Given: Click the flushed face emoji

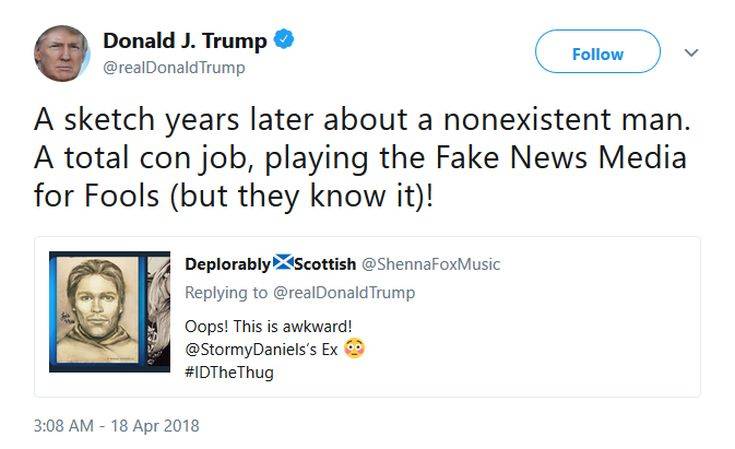Looking at the screenshot, I should coord(354,349).
